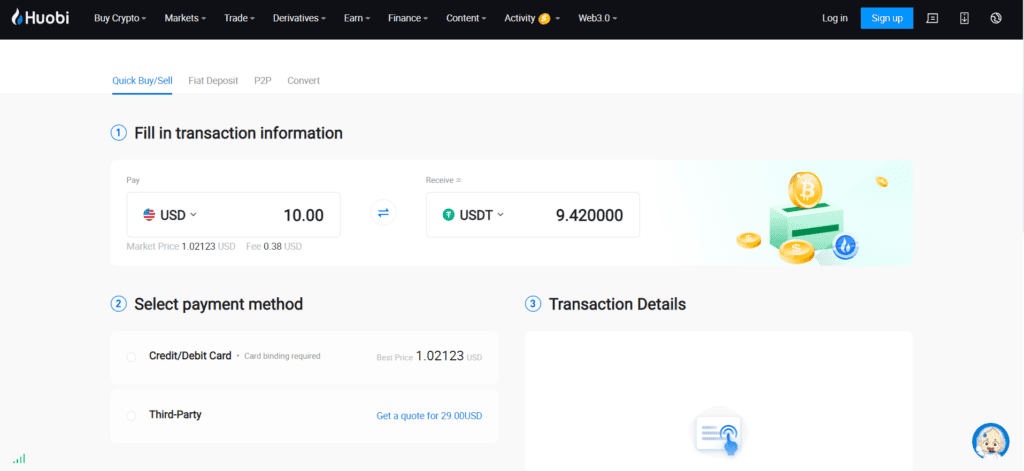This screenshot has height=471, width=1024.
Task: Swap Pay and Receive currencies
Action: (x=383, y=213)
